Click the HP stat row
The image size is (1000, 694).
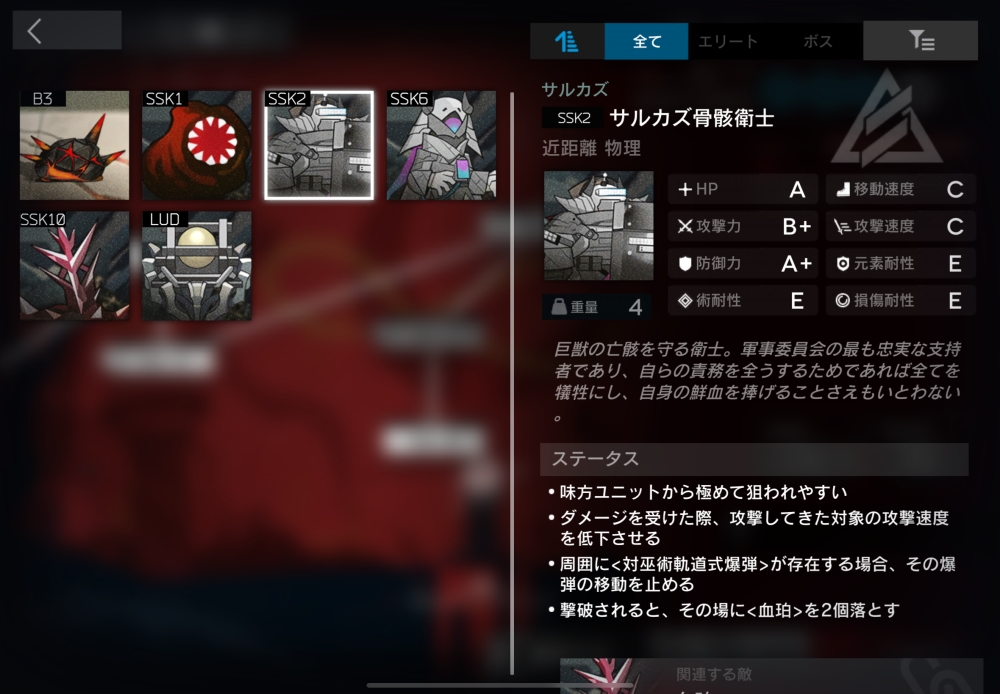point(742,189)
